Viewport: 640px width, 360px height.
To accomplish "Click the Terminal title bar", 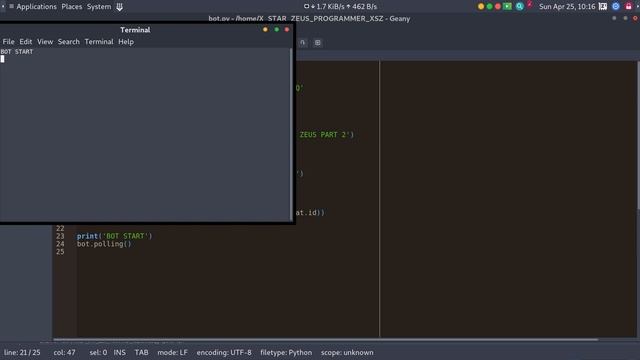I will coord(135,30).
